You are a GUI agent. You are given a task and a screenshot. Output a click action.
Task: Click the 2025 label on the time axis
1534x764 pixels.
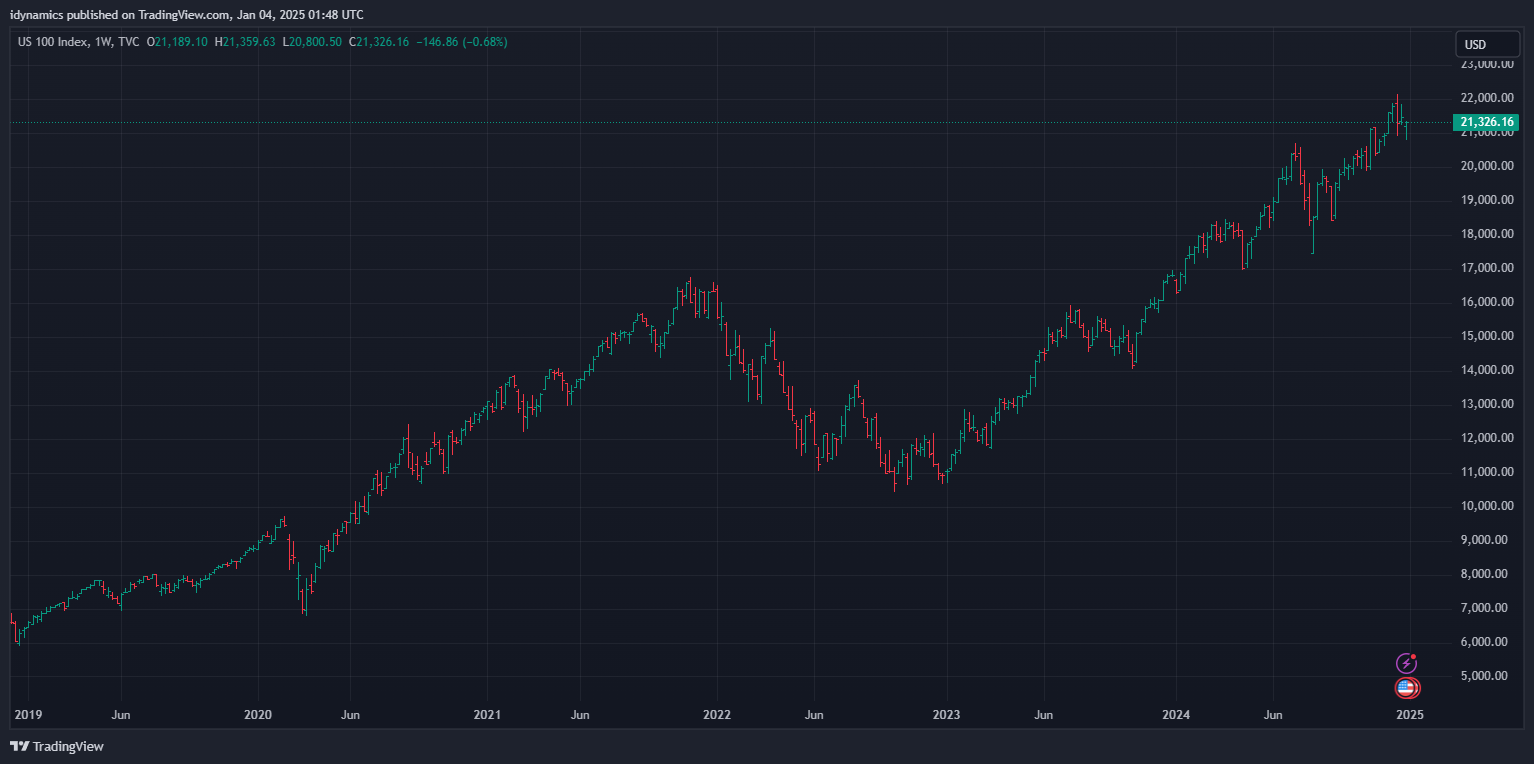[1409, 715]
